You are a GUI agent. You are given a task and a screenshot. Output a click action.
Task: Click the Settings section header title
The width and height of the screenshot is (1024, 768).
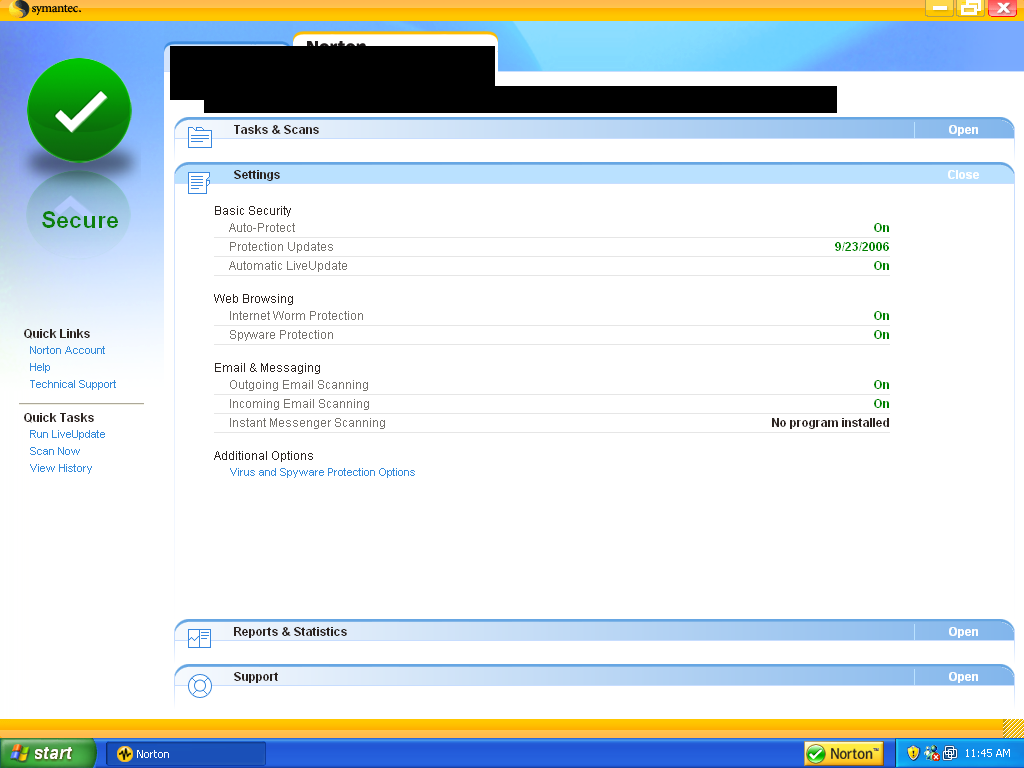point(257,175)
